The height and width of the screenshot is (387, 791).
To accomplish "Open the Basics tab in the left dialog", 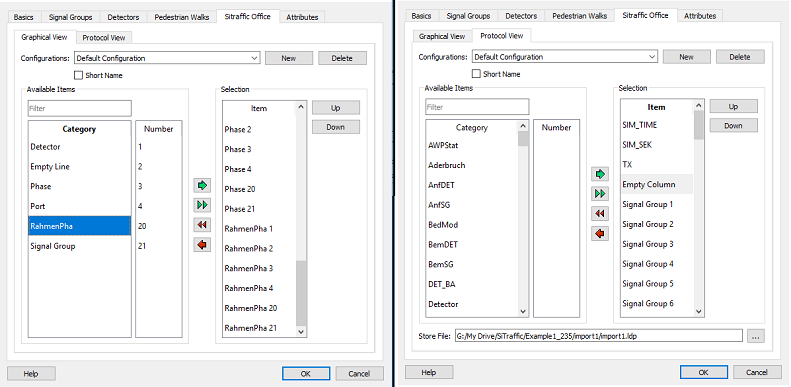I will tap(24, 17).
